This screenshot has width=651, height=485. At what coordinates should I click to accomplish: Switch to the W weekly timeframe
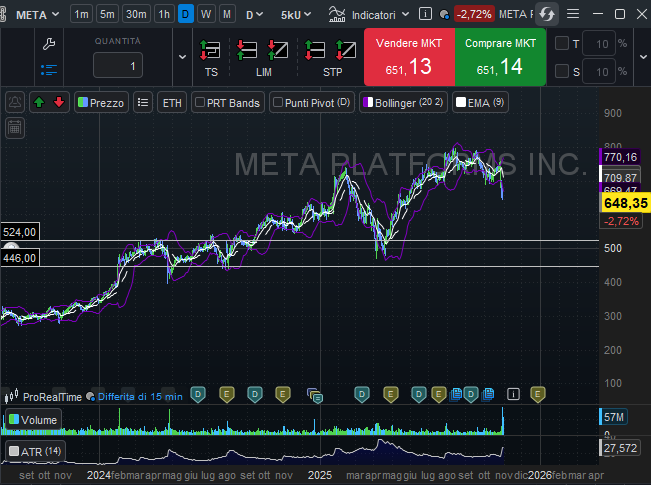pyautogui.click(x=206, y=15)
